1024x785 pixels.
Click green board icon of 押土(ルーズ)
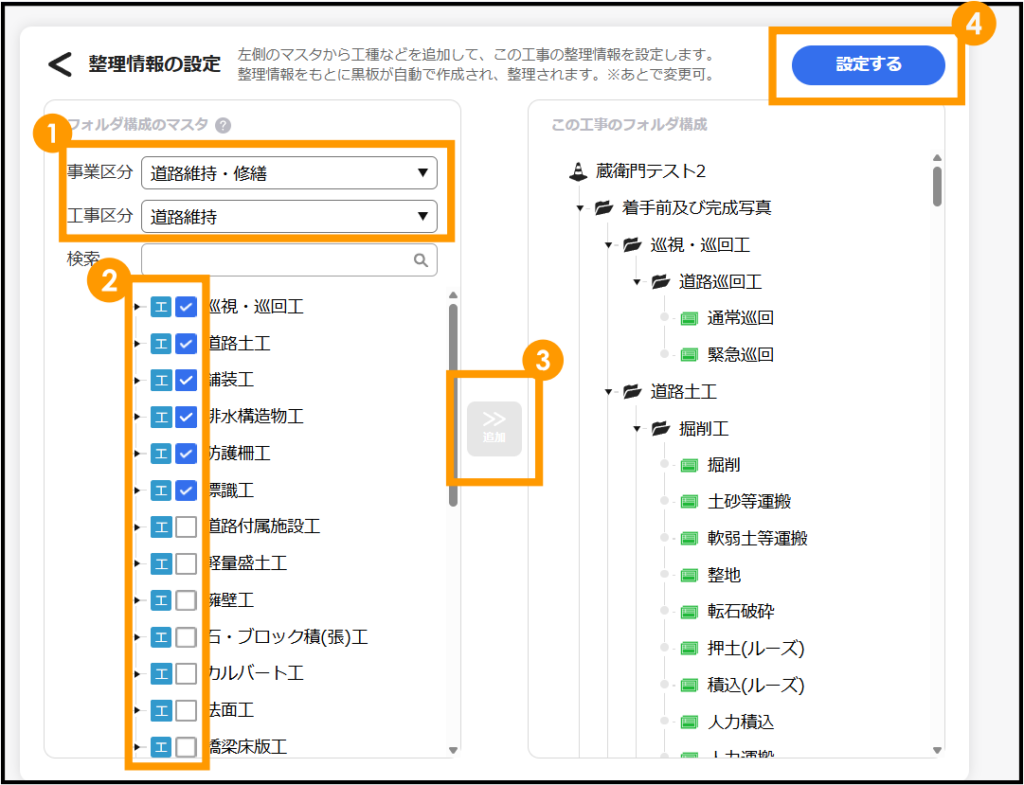point(689,649)
